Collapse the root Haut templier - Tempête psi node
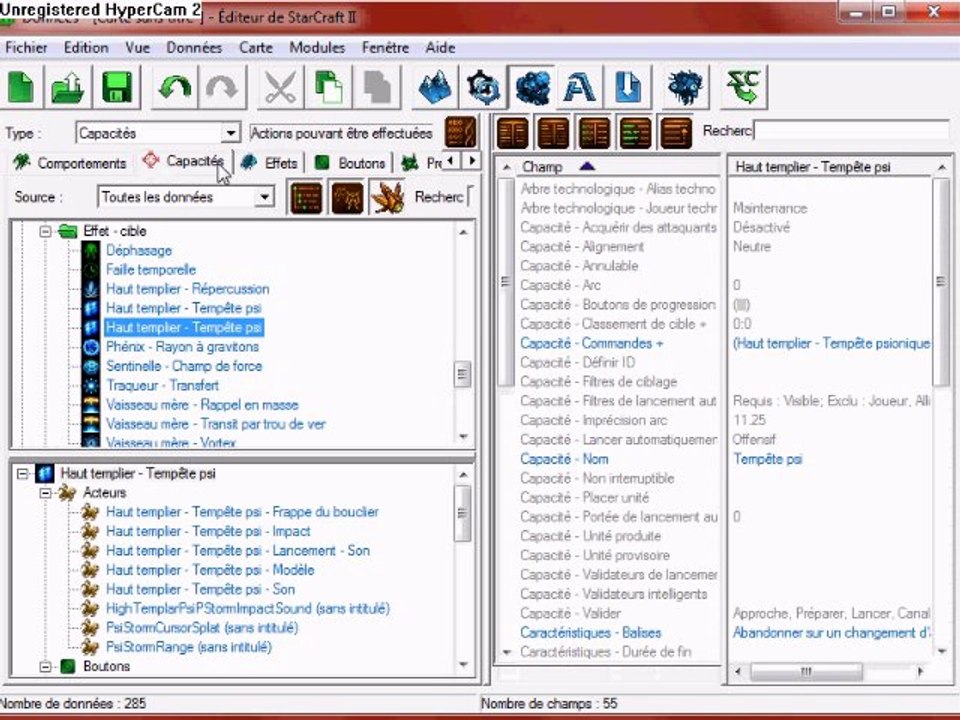Viewport: 960px width, 720px height. pos(22,474)
